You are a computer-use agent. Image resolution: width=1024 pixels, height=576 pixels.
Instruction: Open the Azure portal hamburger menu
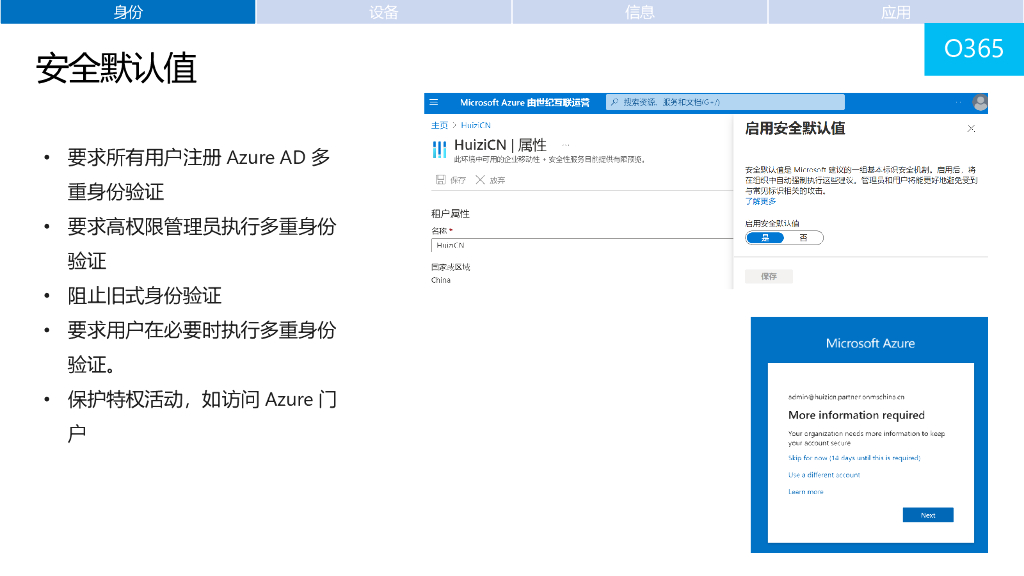pyautogui.click(x=434, y=102)
